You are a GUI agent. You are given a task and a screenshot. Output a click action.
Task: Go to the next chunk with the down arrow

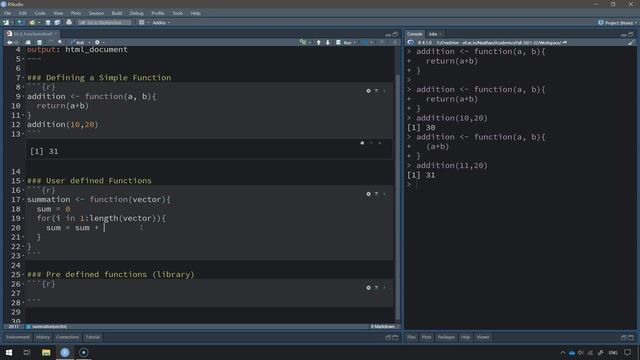(x=328, y=42)
